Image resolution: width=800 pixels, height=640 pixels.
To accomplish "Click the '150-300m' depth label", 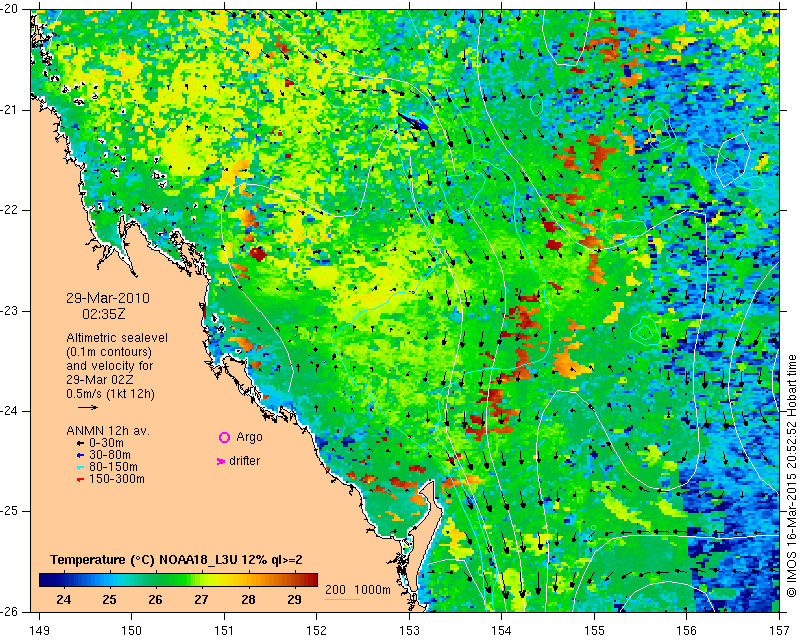I will tap(117, 479).
